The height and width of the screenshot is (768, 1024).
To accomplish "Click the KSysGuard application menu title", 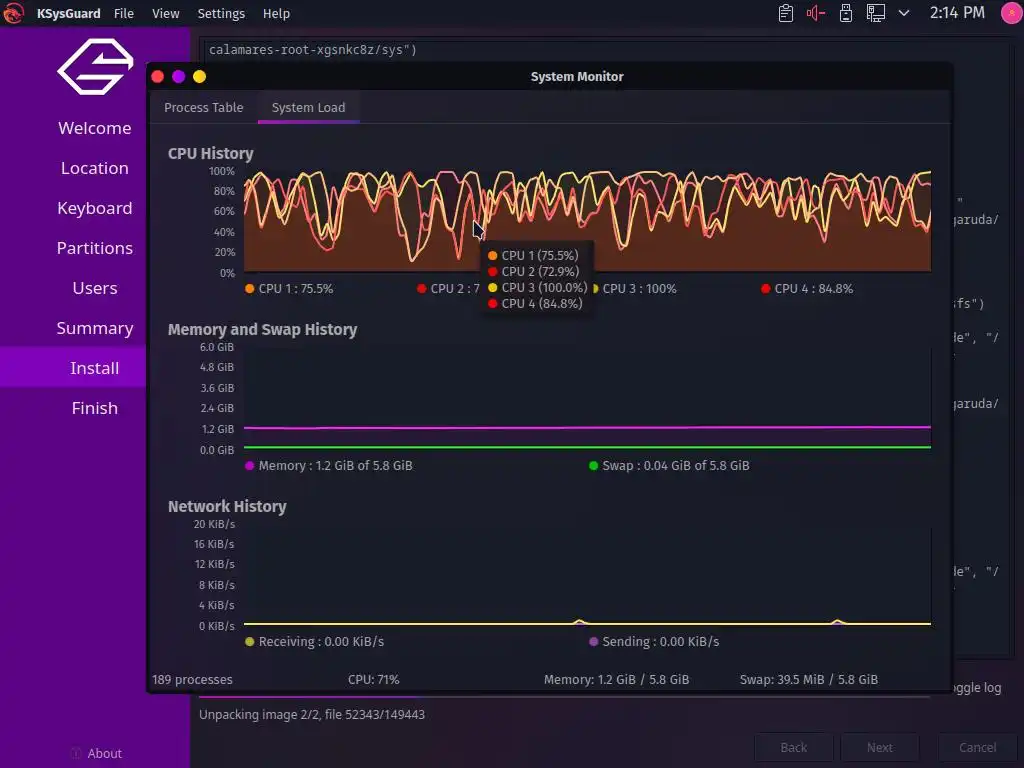I will tap(69, 14).
